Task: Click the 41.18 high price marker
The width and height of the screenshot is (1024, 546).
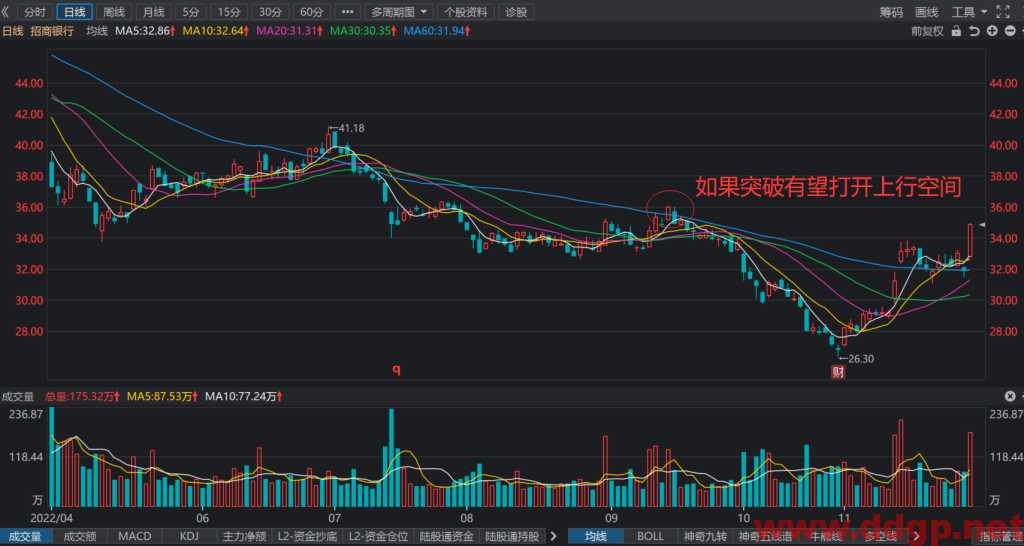Action: (x=348, y=128)
